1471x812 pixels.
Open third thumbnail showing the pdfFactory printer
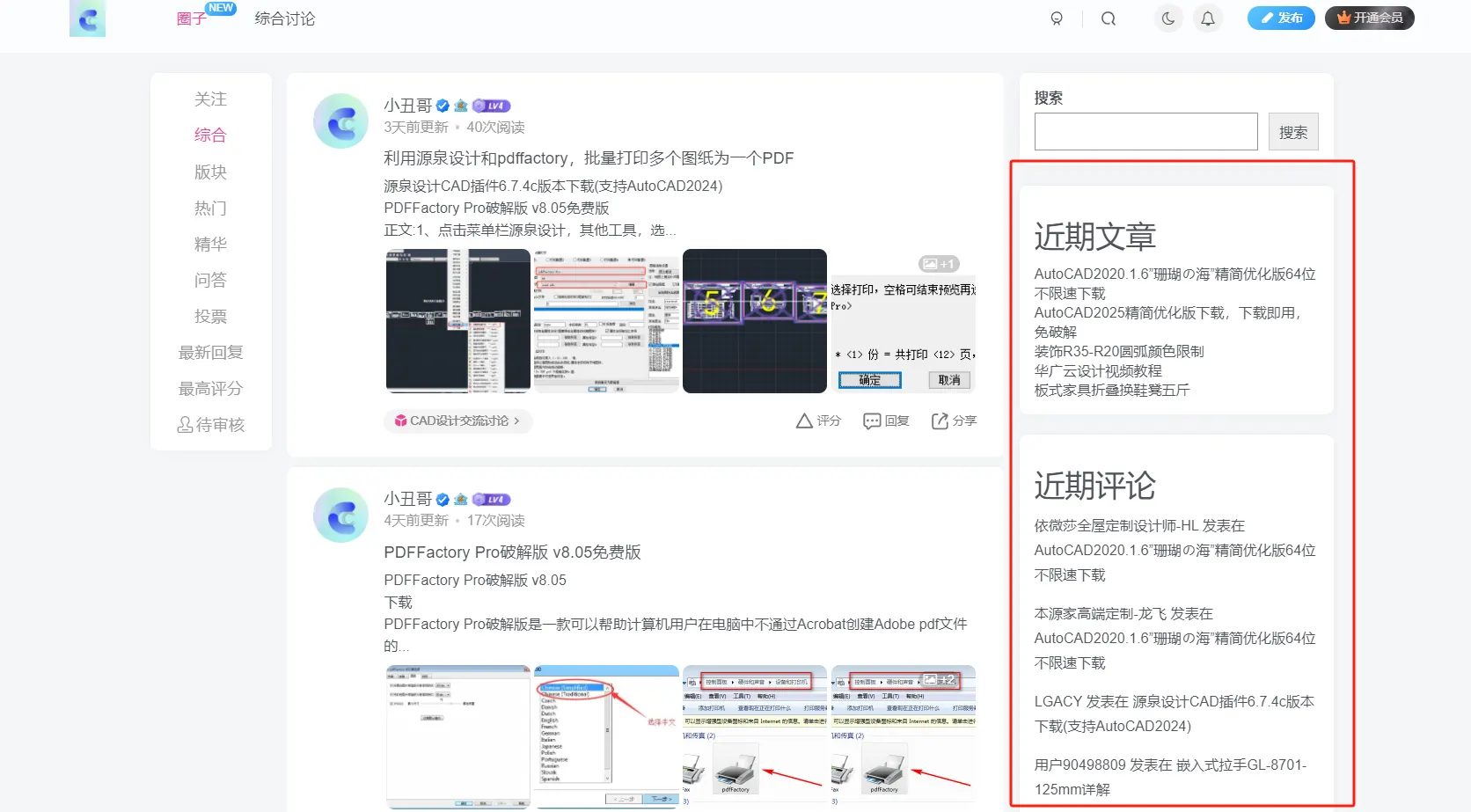pos(755,737)
